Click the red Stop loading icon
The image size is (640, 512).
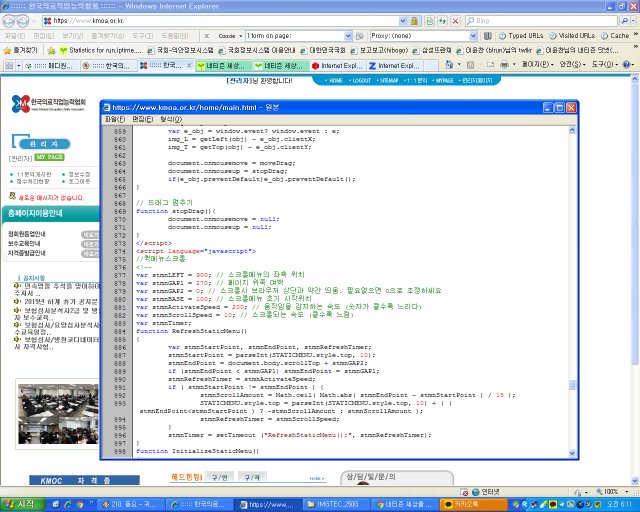coord(456,21)
